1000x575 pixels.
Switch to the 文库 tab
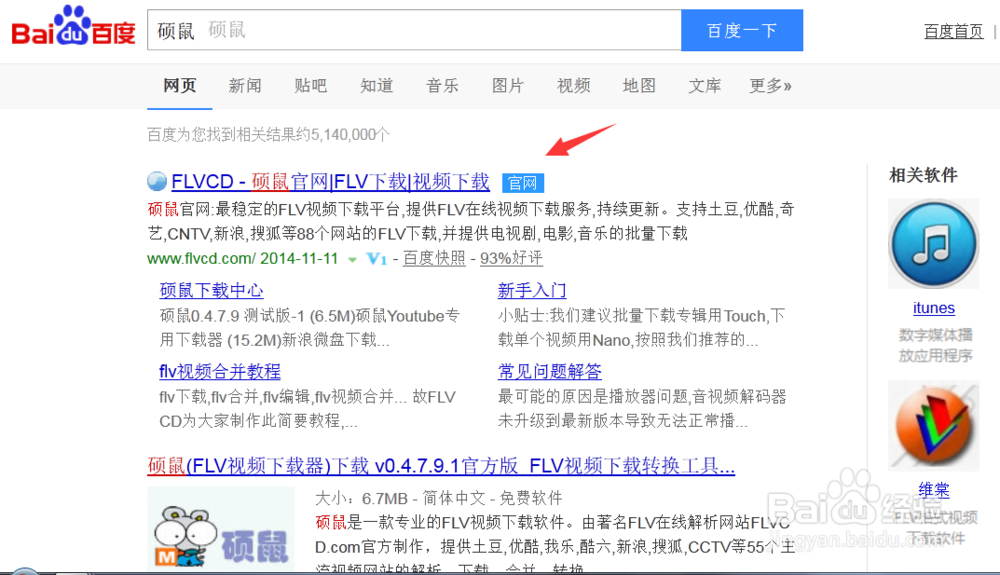coord(705,85)
